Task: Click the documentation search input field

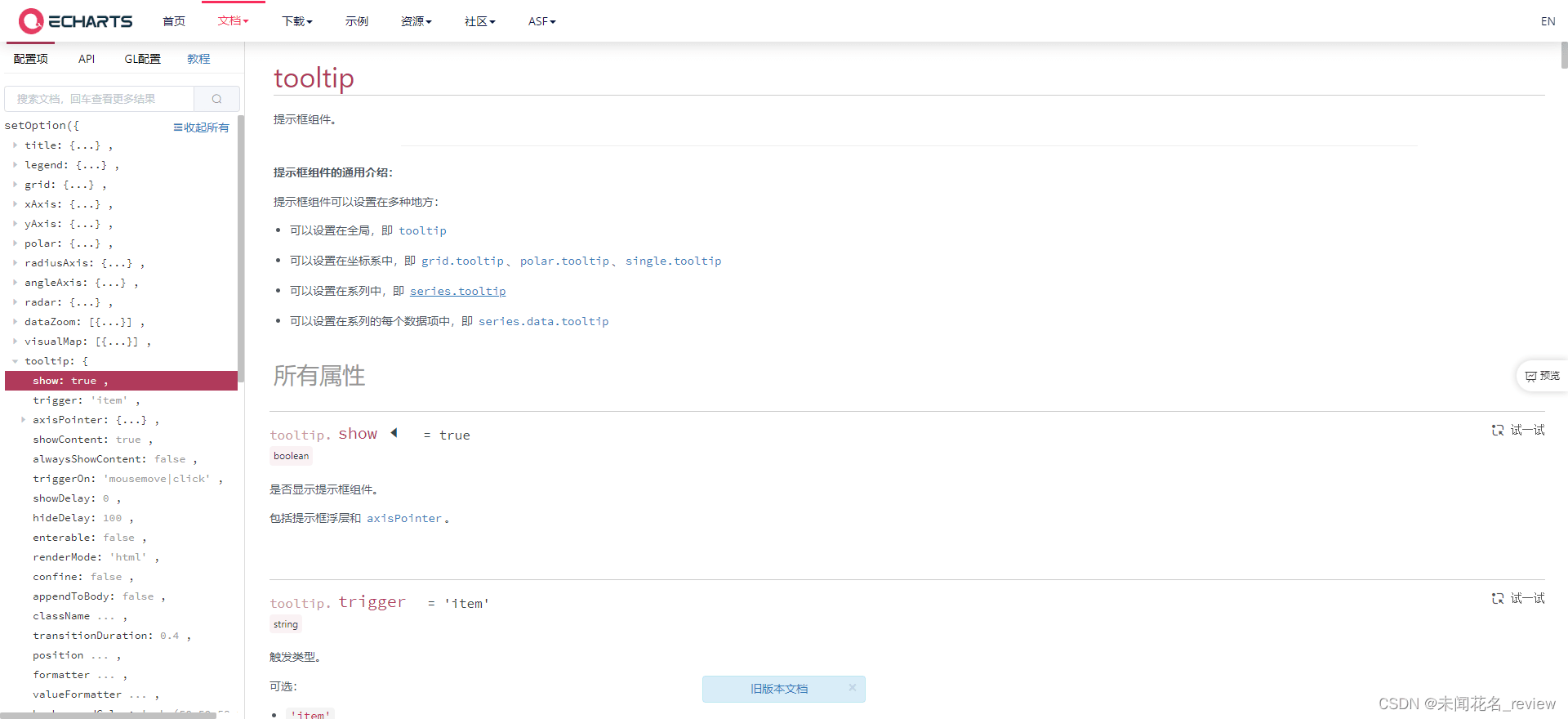Action: coord(100,99)
